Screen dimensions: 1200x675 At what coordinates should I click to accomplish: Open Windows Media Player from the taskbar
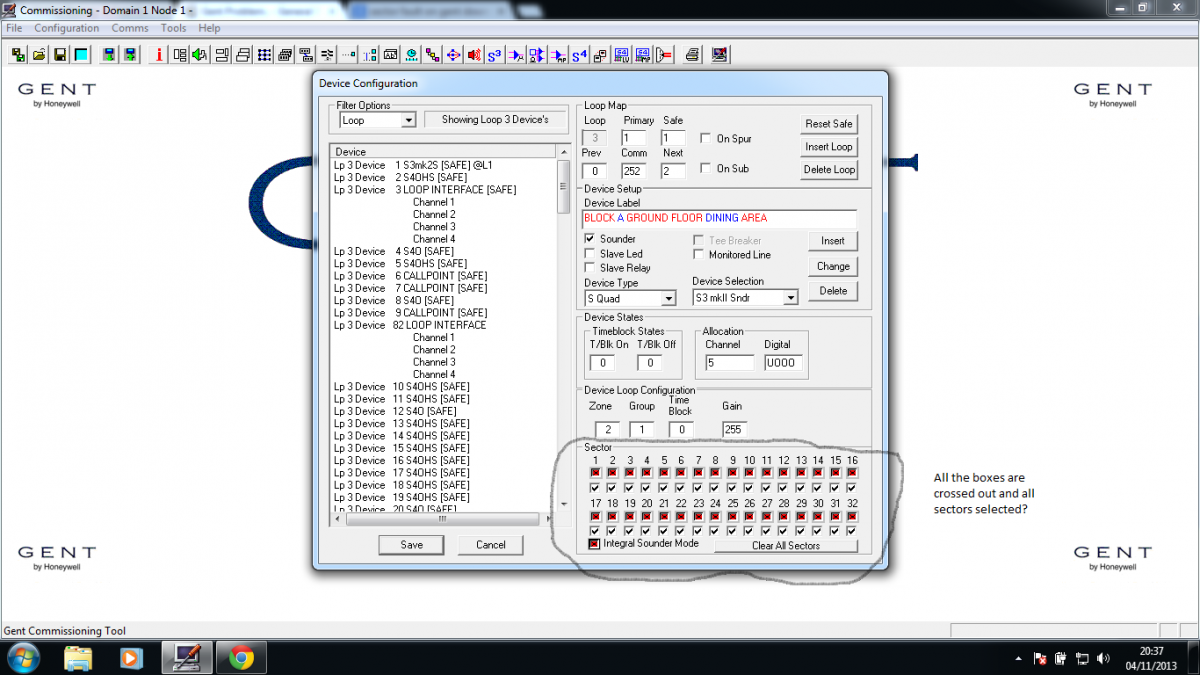pos(130,658)
